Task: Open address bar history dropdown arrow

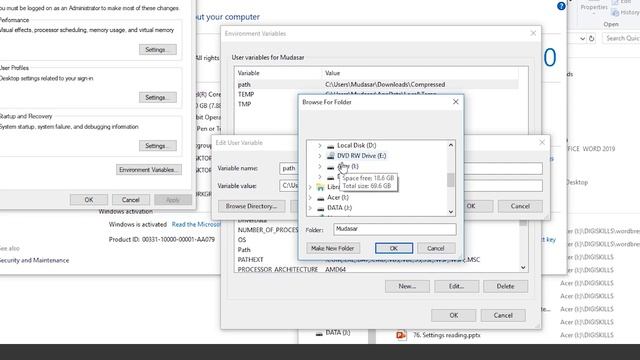Action: click(x=582, y=38)
